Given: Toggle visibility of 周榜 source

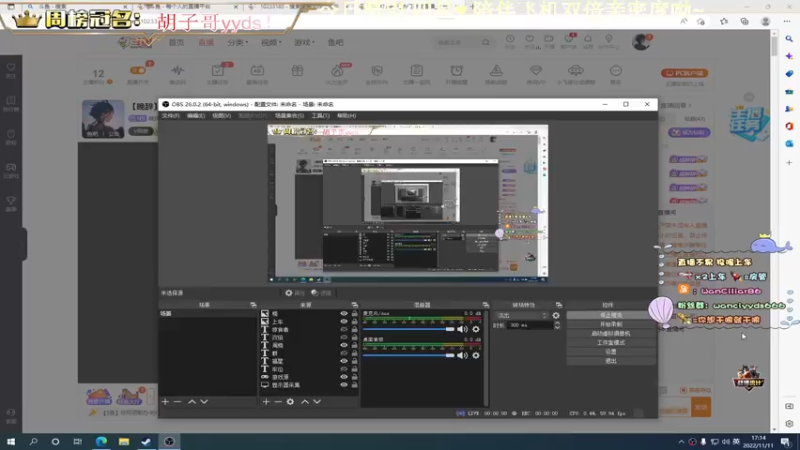Looking at the screenshot, I should [x=344, y=345].
